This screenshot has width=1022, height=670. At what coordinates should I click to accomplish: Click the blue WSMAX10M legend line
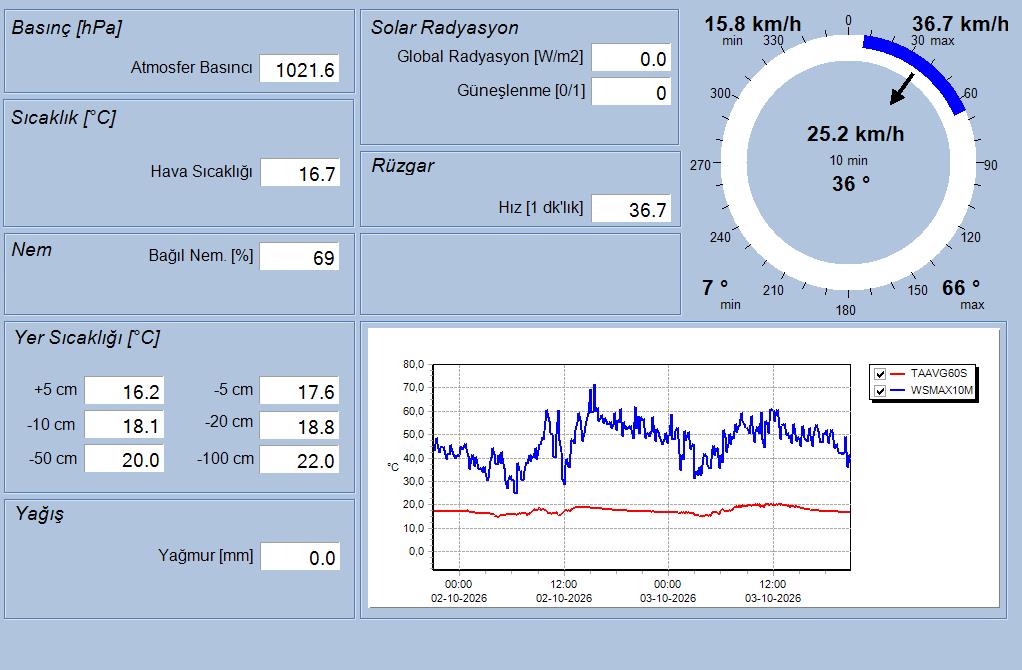click(898, 391)
